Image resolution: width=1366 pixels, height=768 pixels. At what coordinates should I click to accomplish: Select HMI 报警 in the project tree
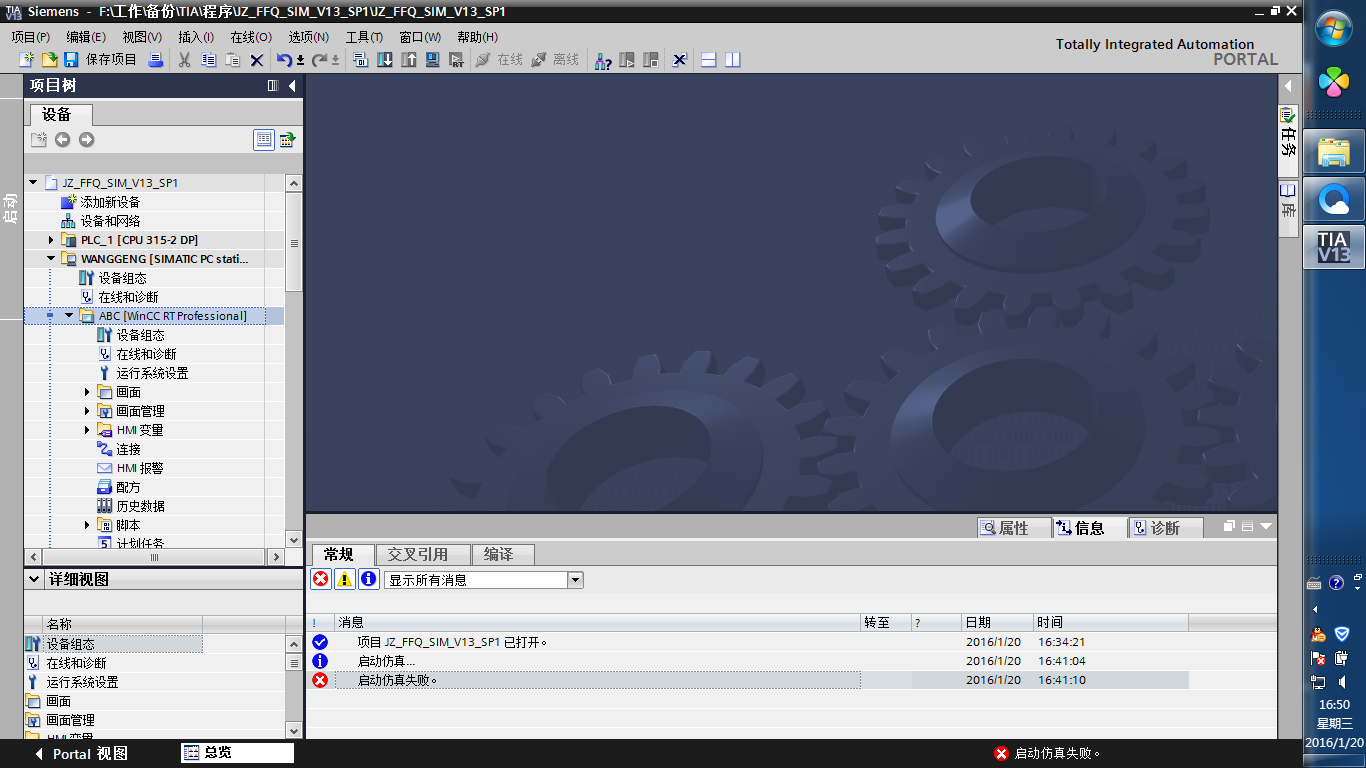(x=140, y=468)
